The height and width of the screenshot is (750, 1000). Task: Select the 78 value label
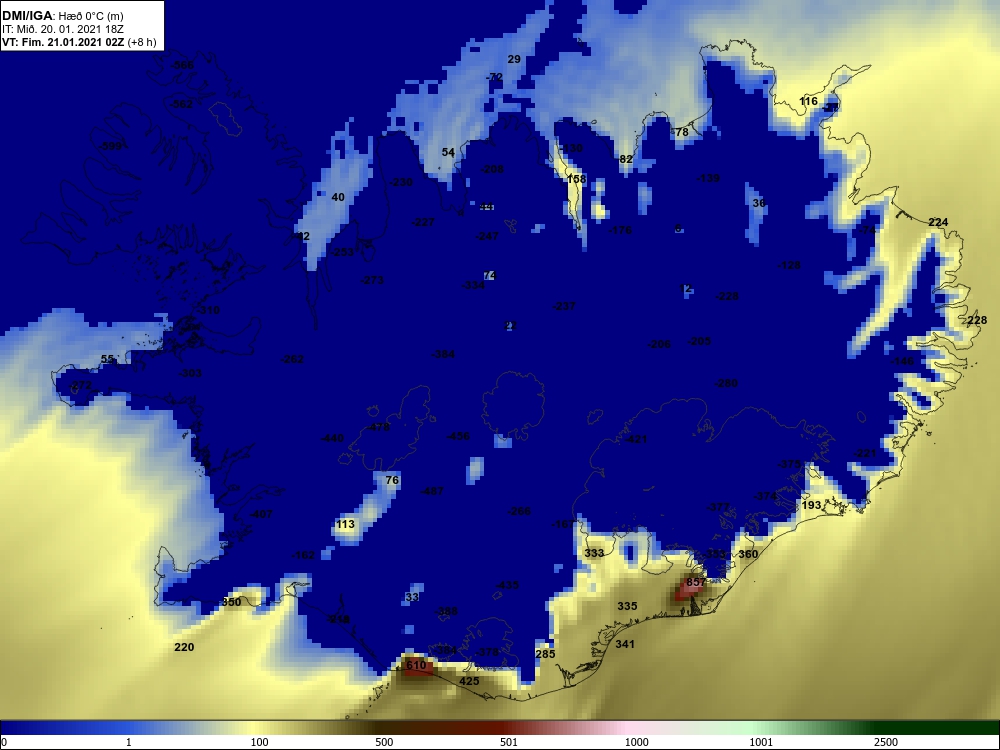[x=682, y=132]
